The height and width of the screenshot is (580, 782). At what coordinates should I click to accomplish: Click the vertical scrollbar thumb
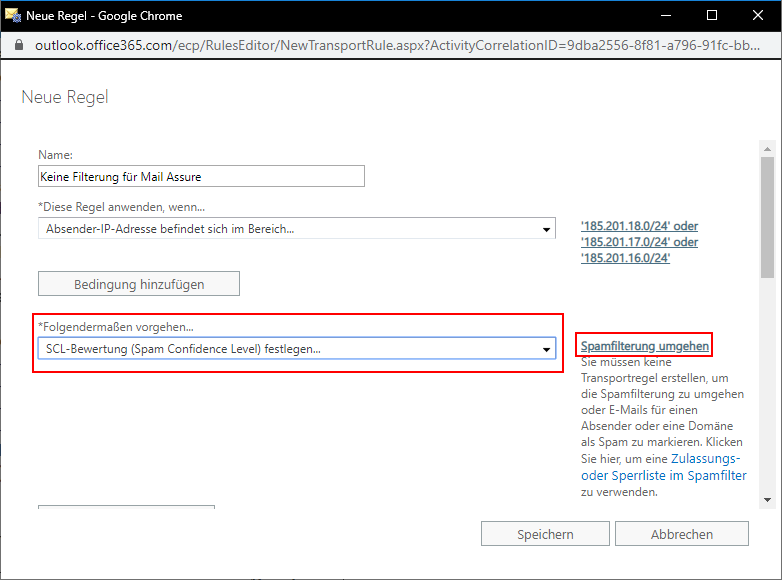tap(767, 215)
